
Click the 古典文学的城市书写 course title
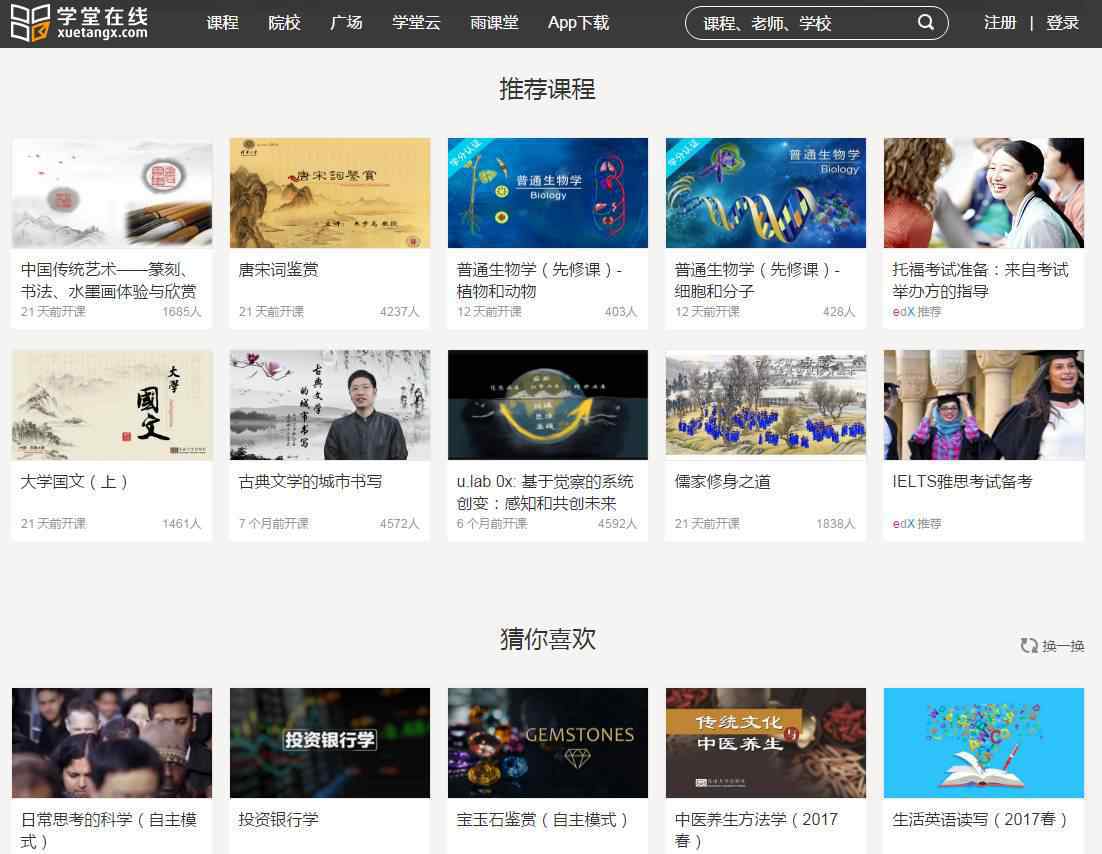coord(310,482)
